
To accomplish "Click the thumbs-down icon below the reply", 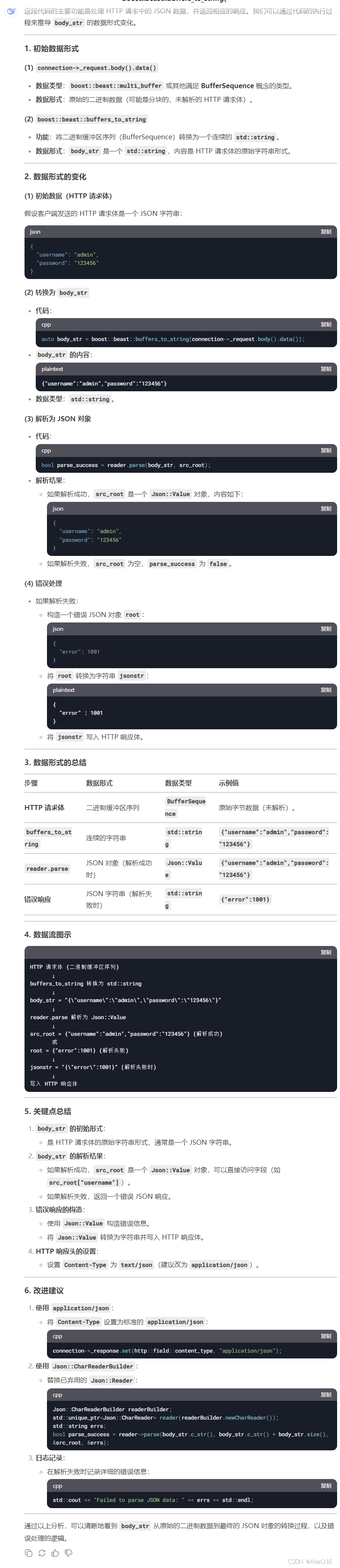I will [x=69, y=1553].
